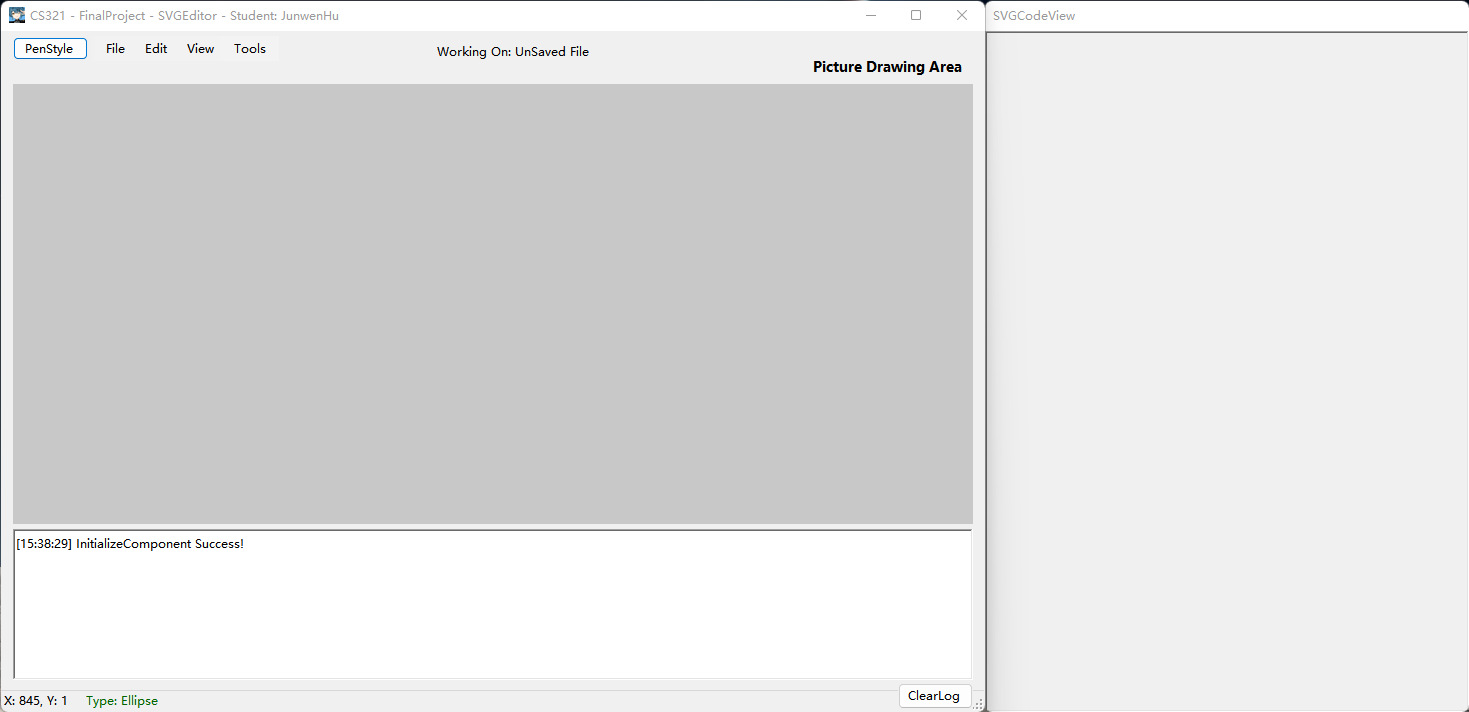The image size is (1469, 712).
Task: Click the window resize grip beside ClearLog
Action: pyautogui.click(x=979, y=704)
